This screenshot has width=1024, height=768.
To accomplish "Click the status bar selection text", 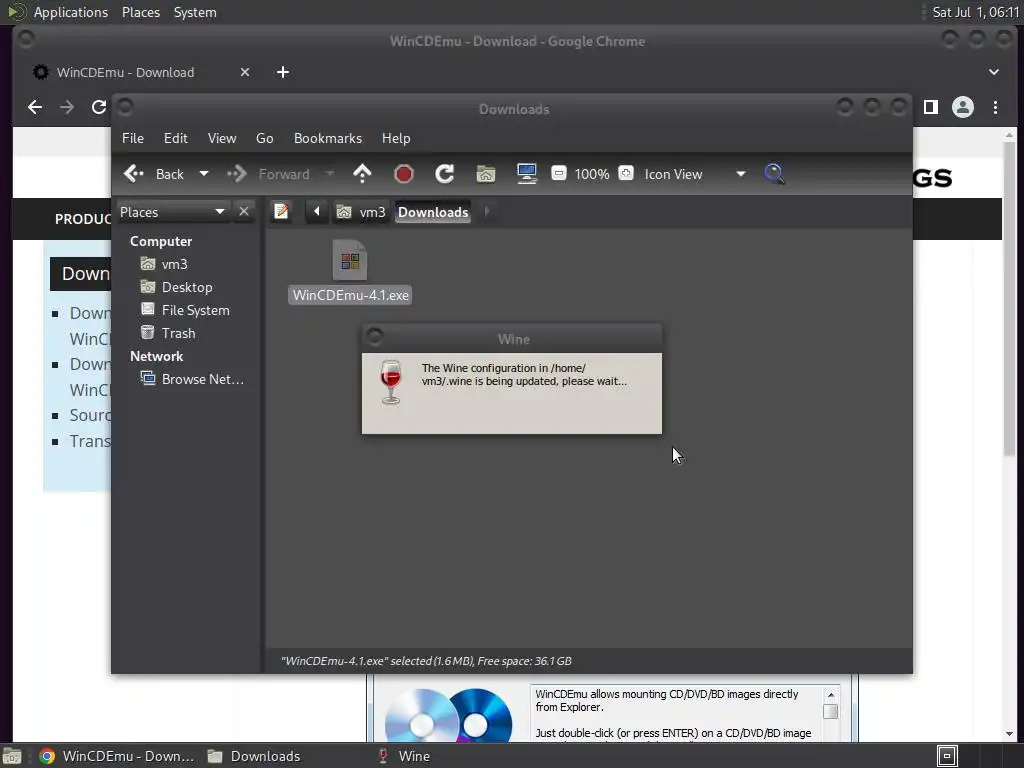I will 426,661.
